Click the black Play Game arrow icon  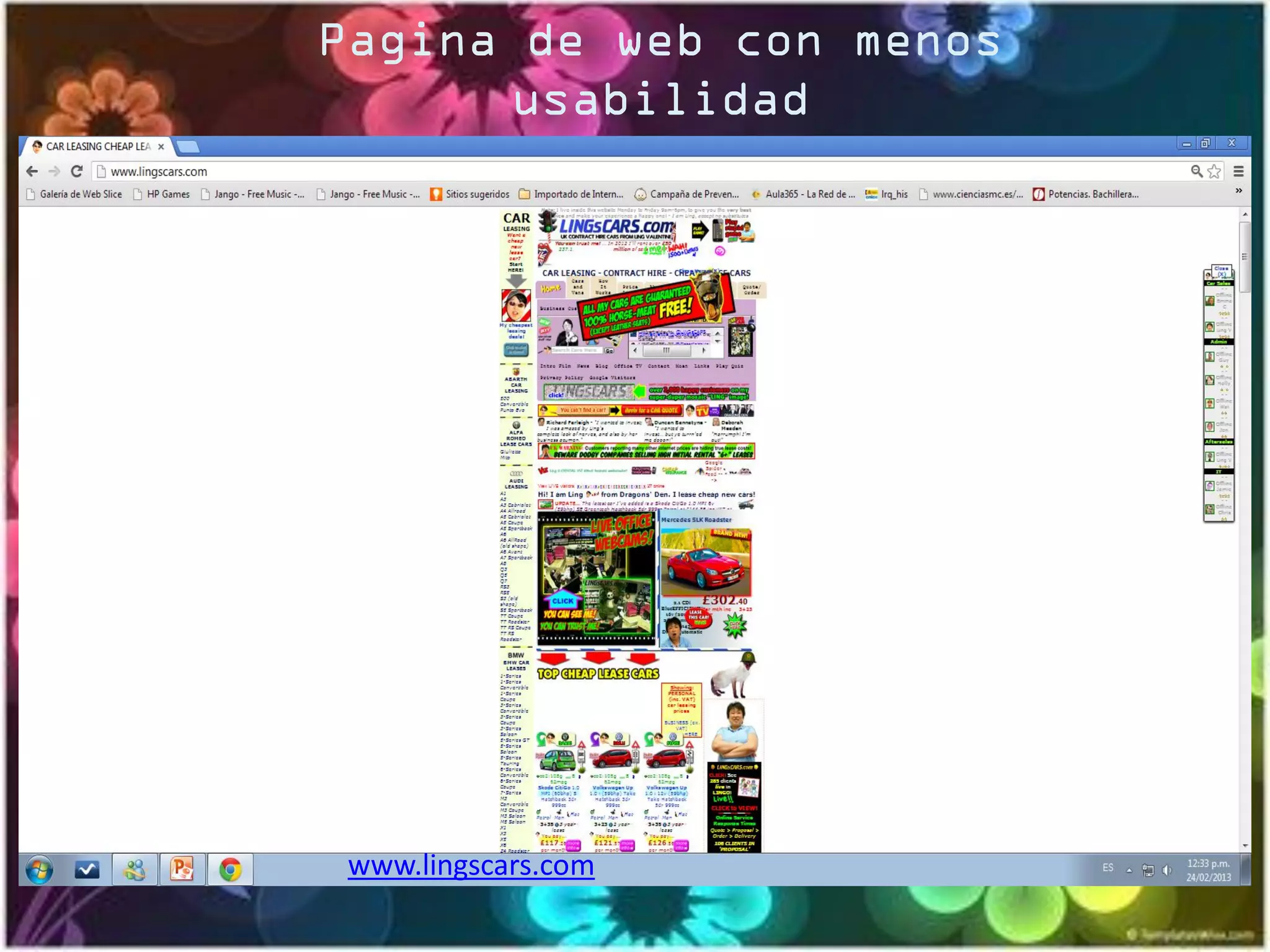[700, 231]
